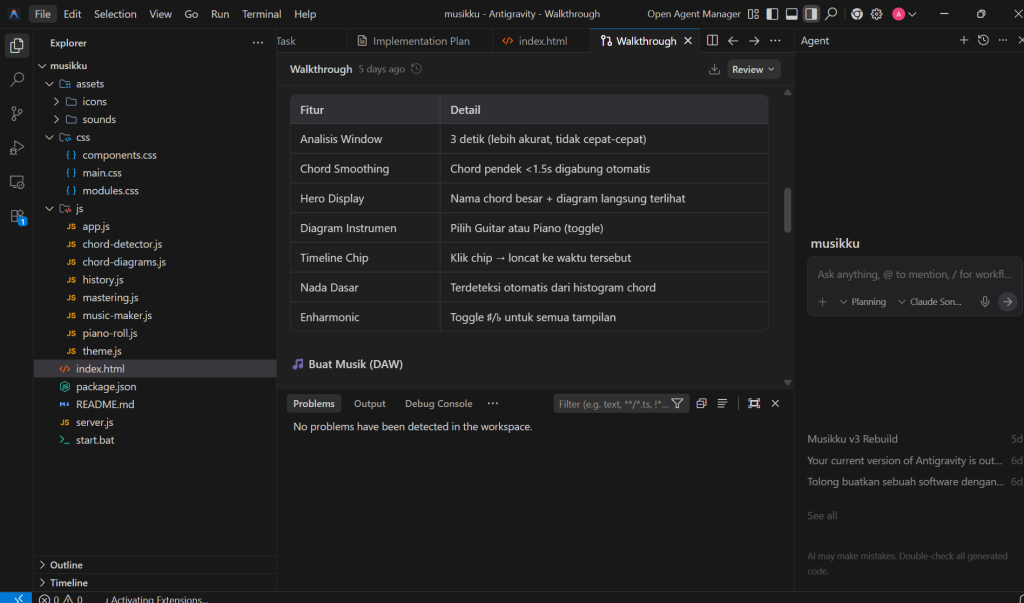Open the Run and Debug view
This screenshot has width=1024, height=603.
[17, 148]
